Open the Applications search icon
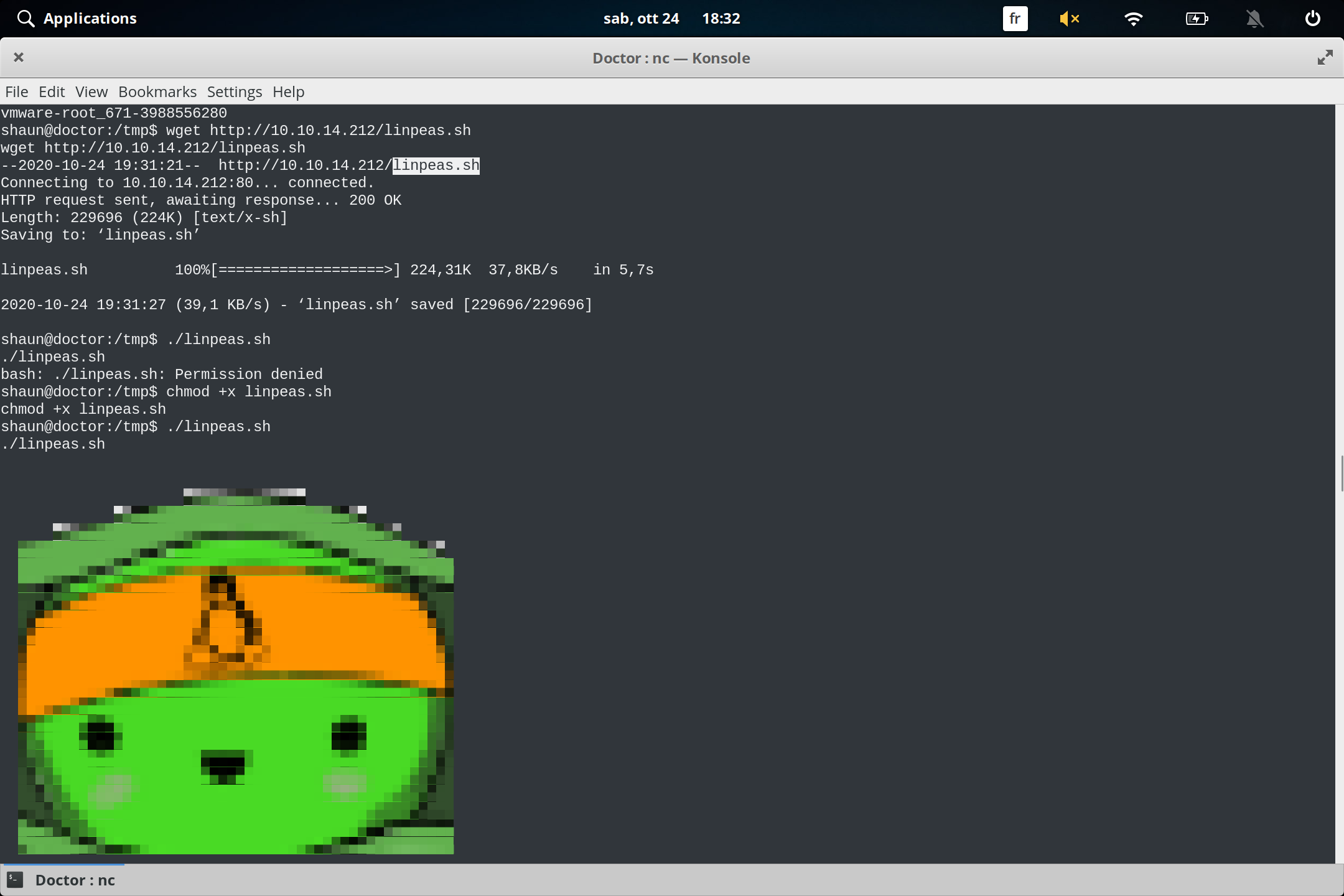This screenshot has width=1344, height=896. [26, 18]
